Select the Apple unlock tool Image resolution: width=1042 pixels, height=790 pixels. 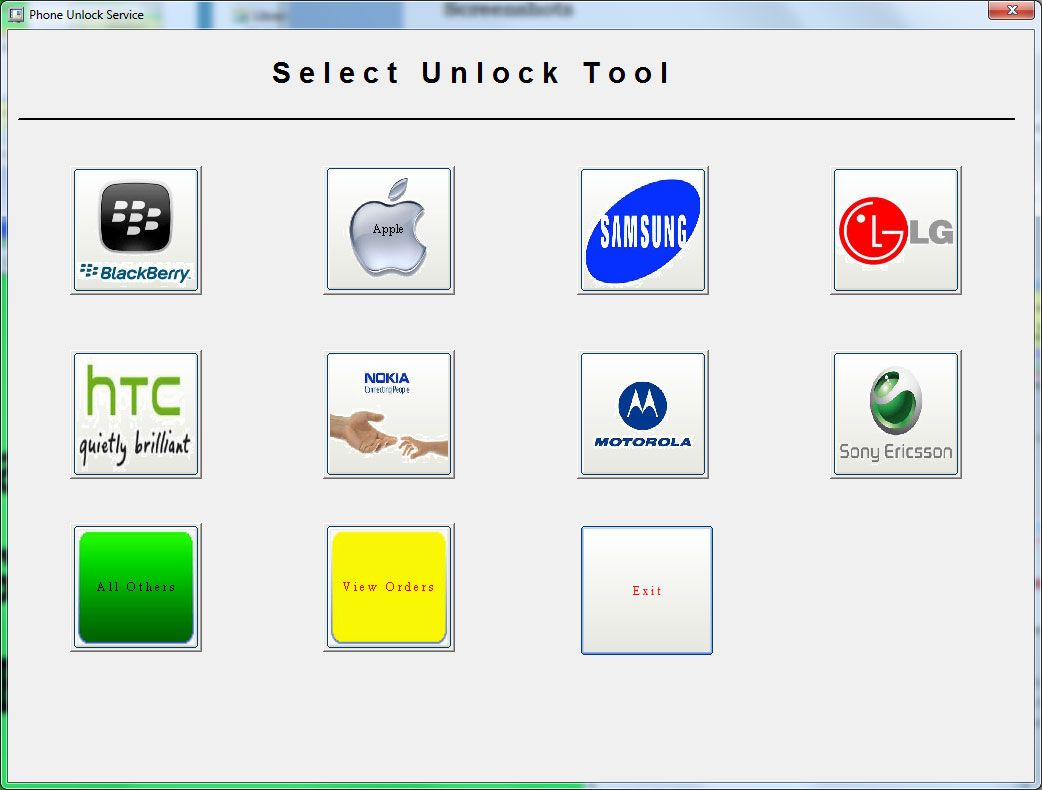click(389, 231)
